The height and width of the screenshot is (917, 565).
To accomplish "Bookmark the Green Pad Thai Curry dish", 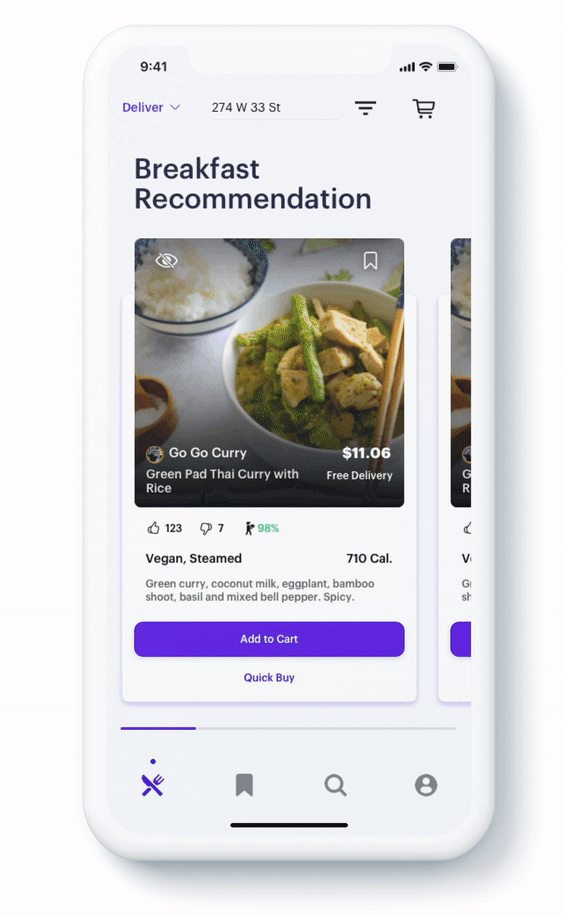I will coord(370,261).
